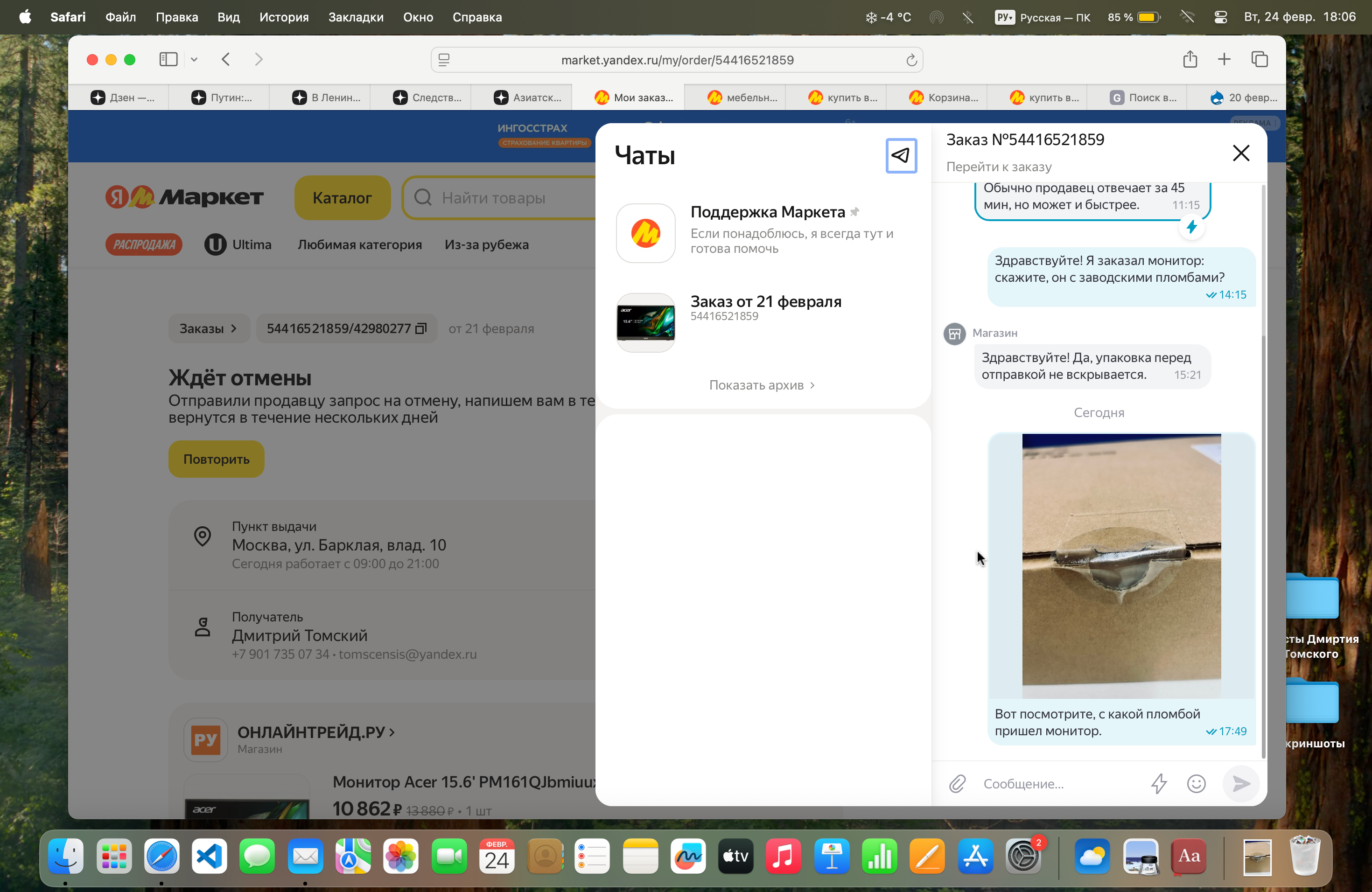Open the Закладки menu

point(356,17)
